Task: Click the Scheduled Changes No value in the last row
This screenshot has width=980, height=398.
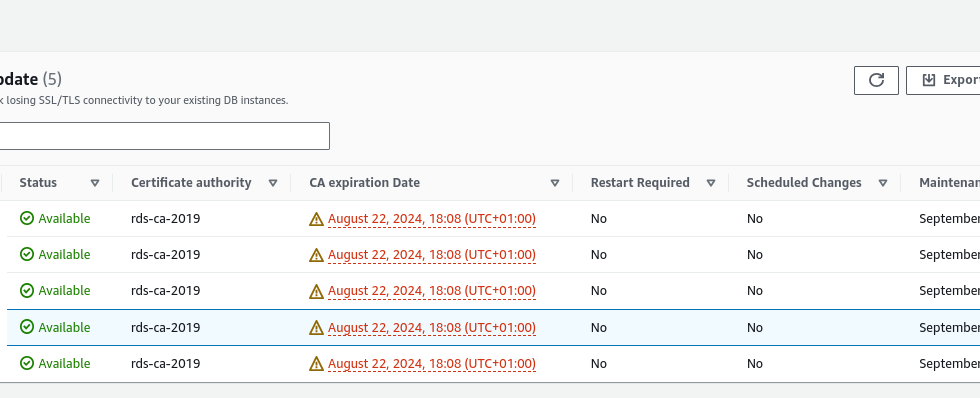Action: coord(755,364)
